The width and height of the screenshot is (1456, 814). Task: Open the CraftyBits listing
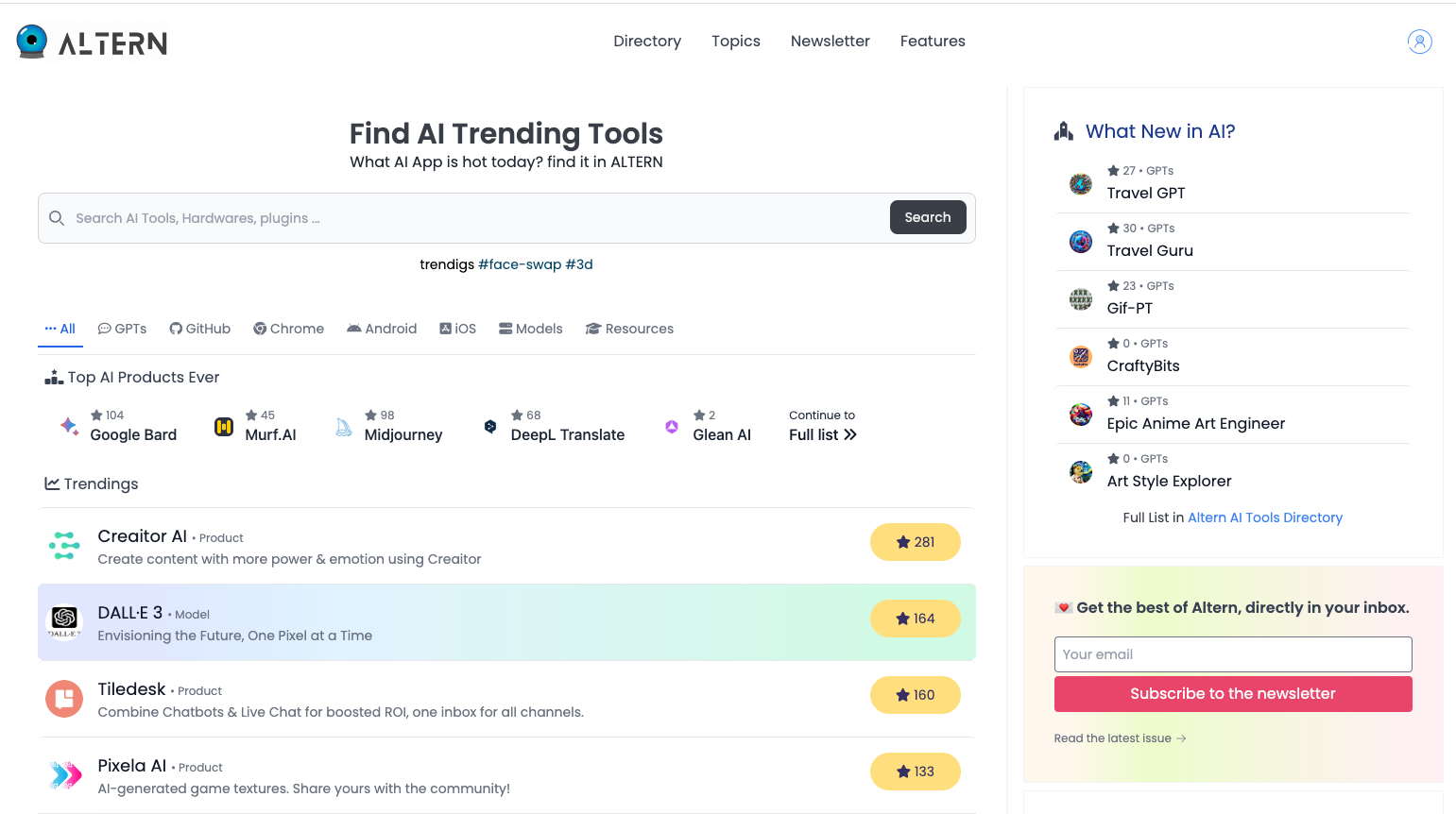(1143, 365)
